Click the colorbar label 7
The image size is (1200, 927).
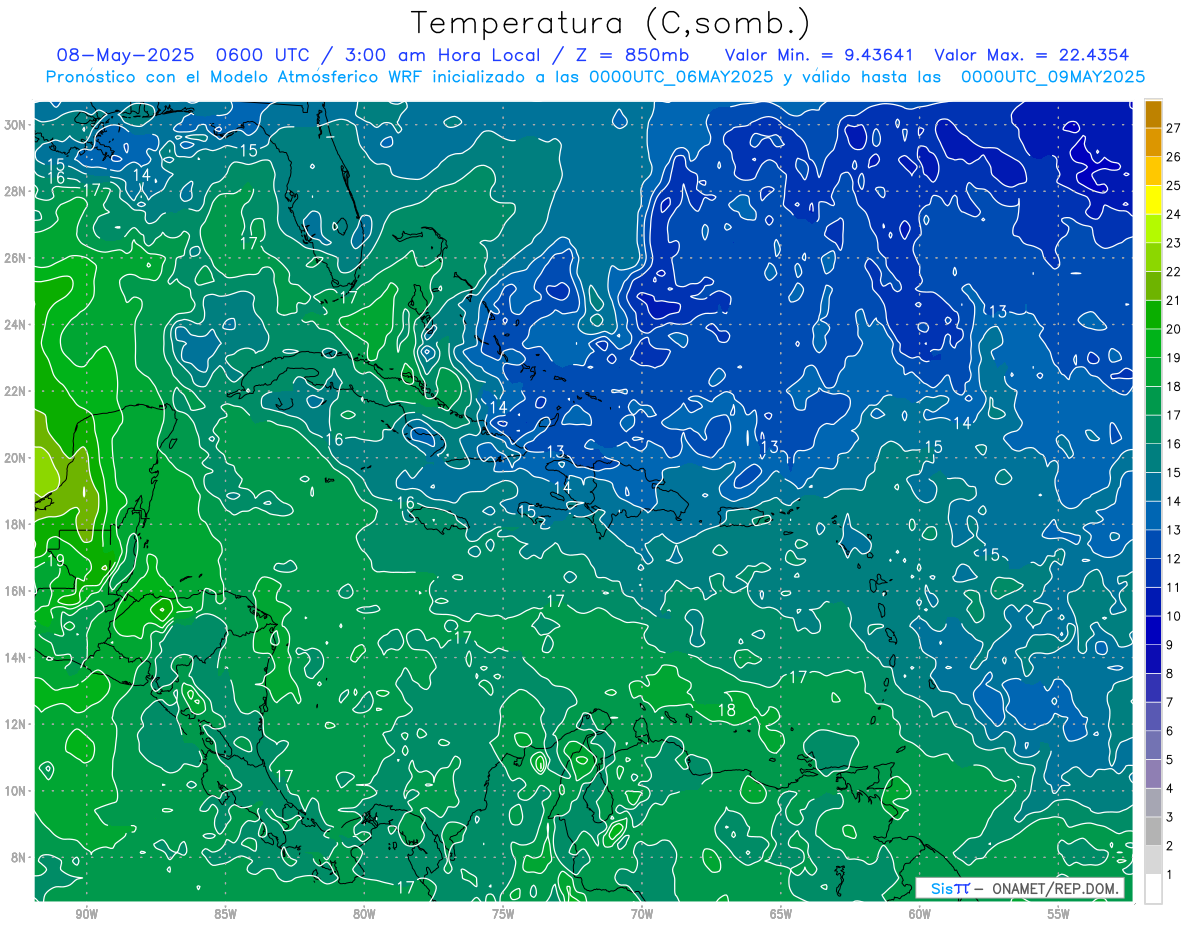[1170, 702]
